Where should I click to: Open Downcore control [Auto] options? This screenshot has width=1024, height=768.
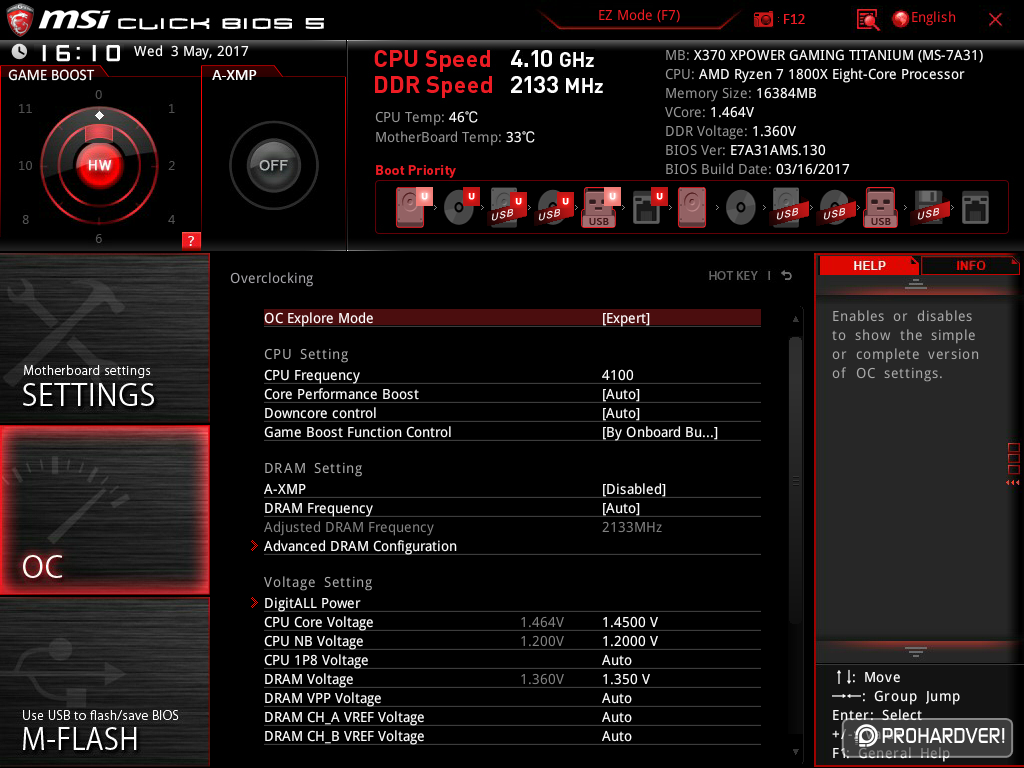(x=512, y=413)
